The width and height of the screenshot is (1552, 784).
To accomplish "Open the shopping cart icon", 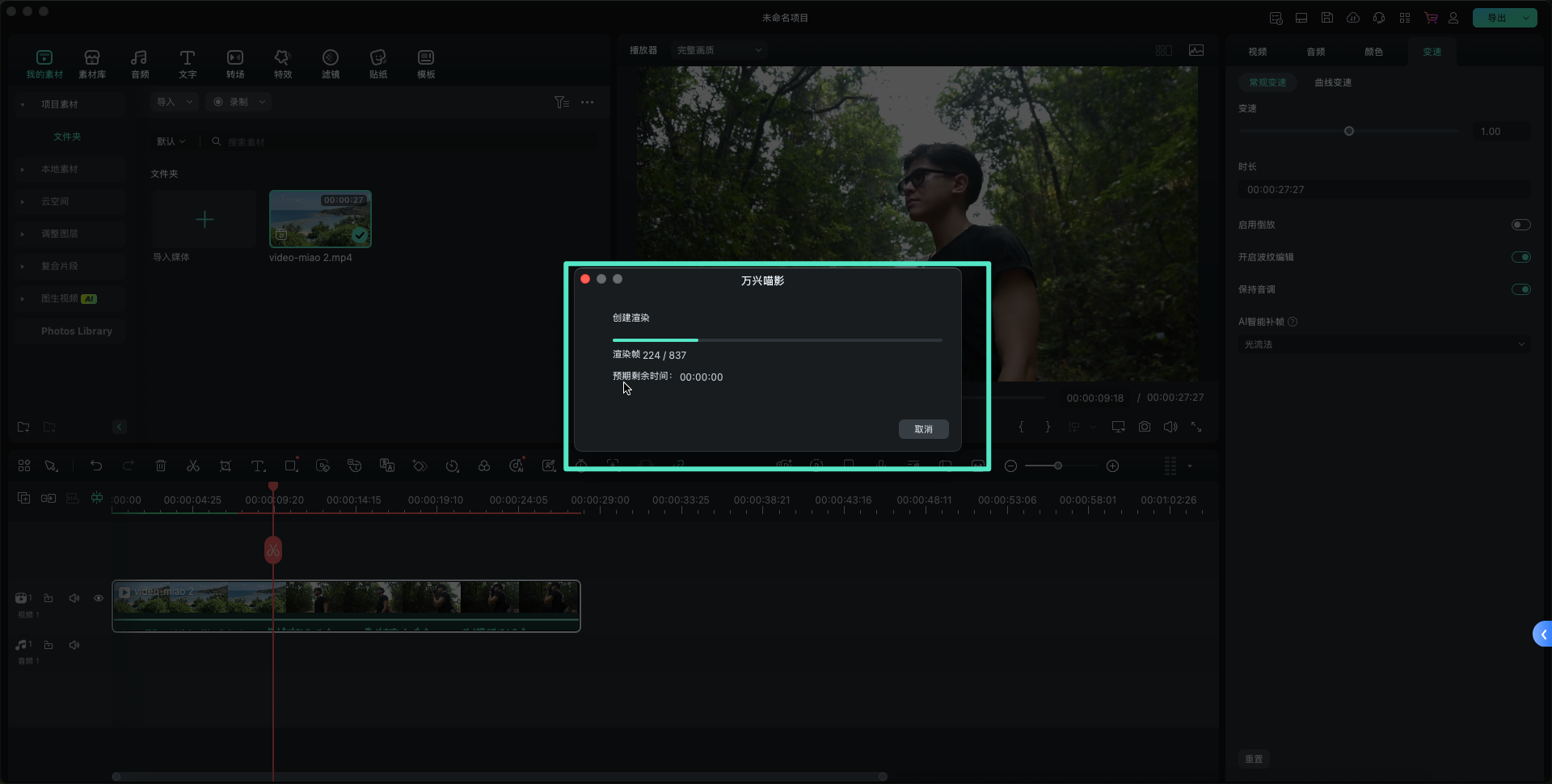I will click(1431, 18).
